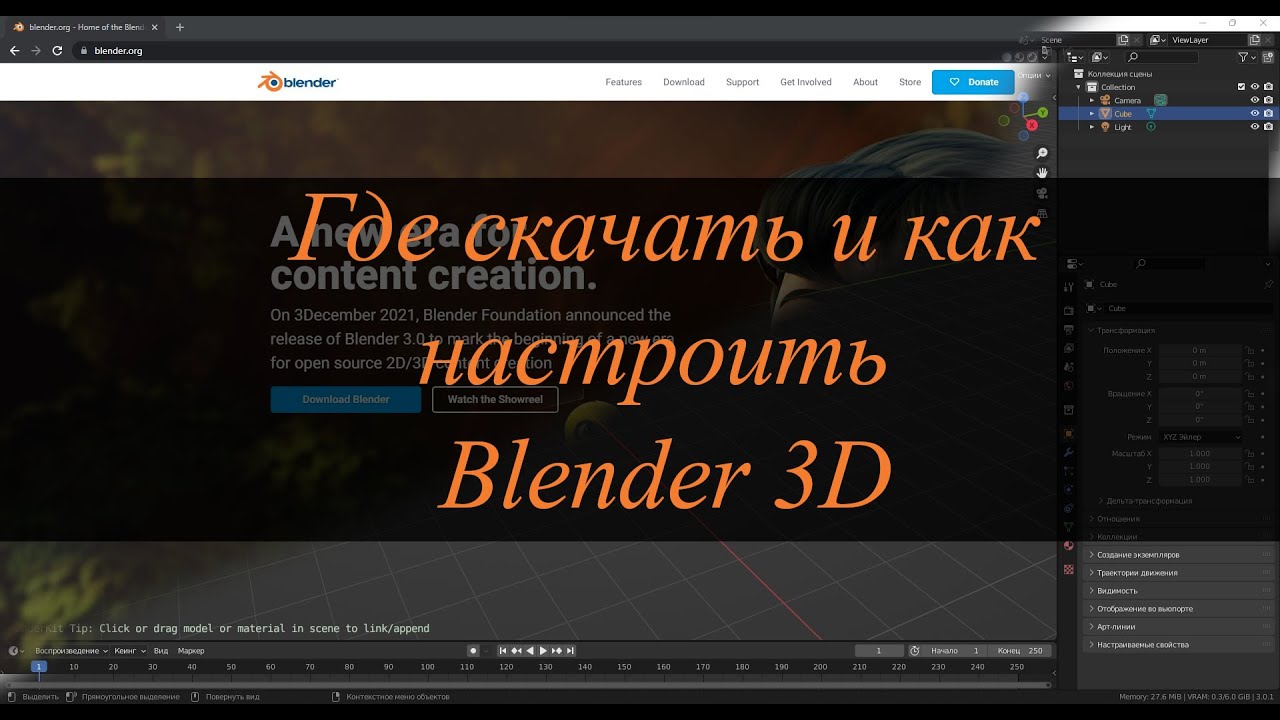Expand the Создание экземпляров panel
Image resolution: width=1280 pixels, height=720 pixels.
[1179, 555]
